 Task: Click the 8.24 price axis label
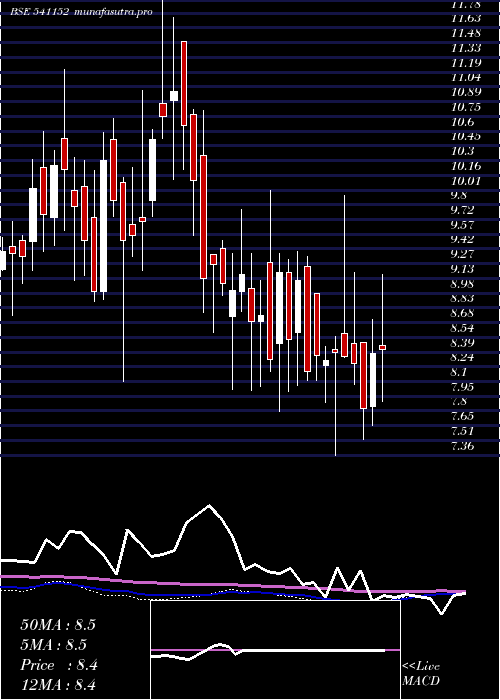[x=462, y=357]
